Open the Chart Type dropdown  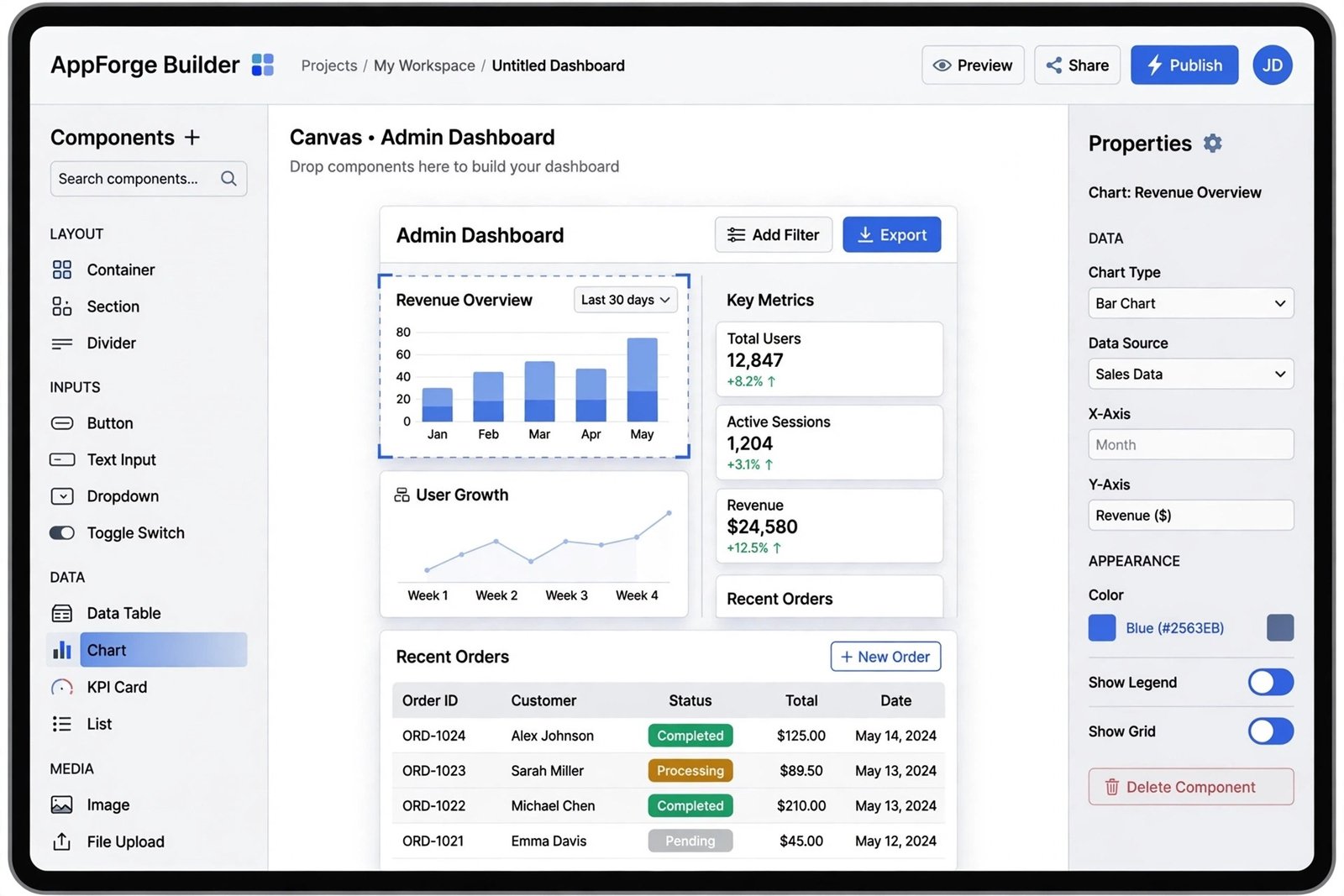(1190, 303)
